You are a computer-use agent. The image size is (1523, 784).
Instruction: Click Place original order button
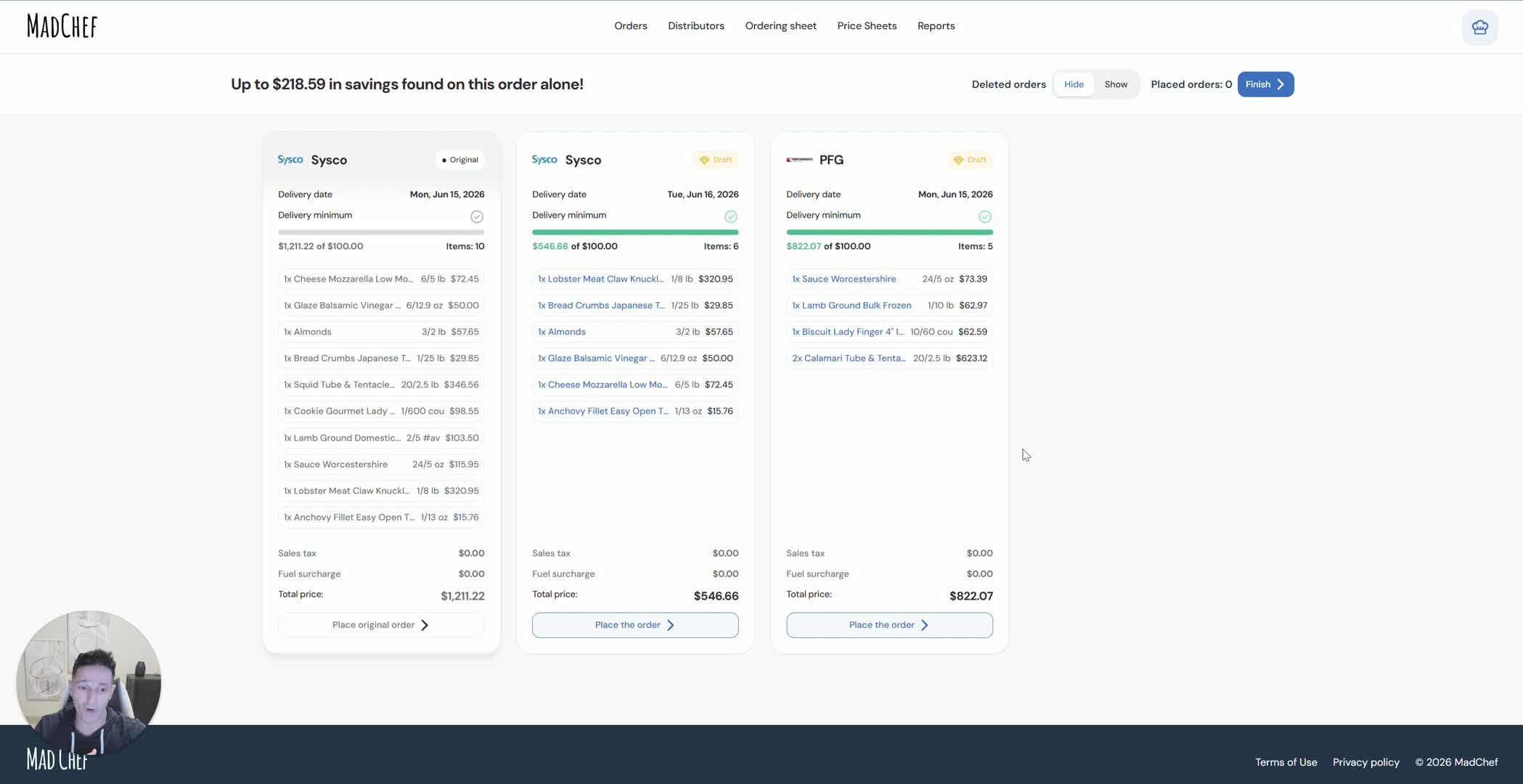(381, 625)
